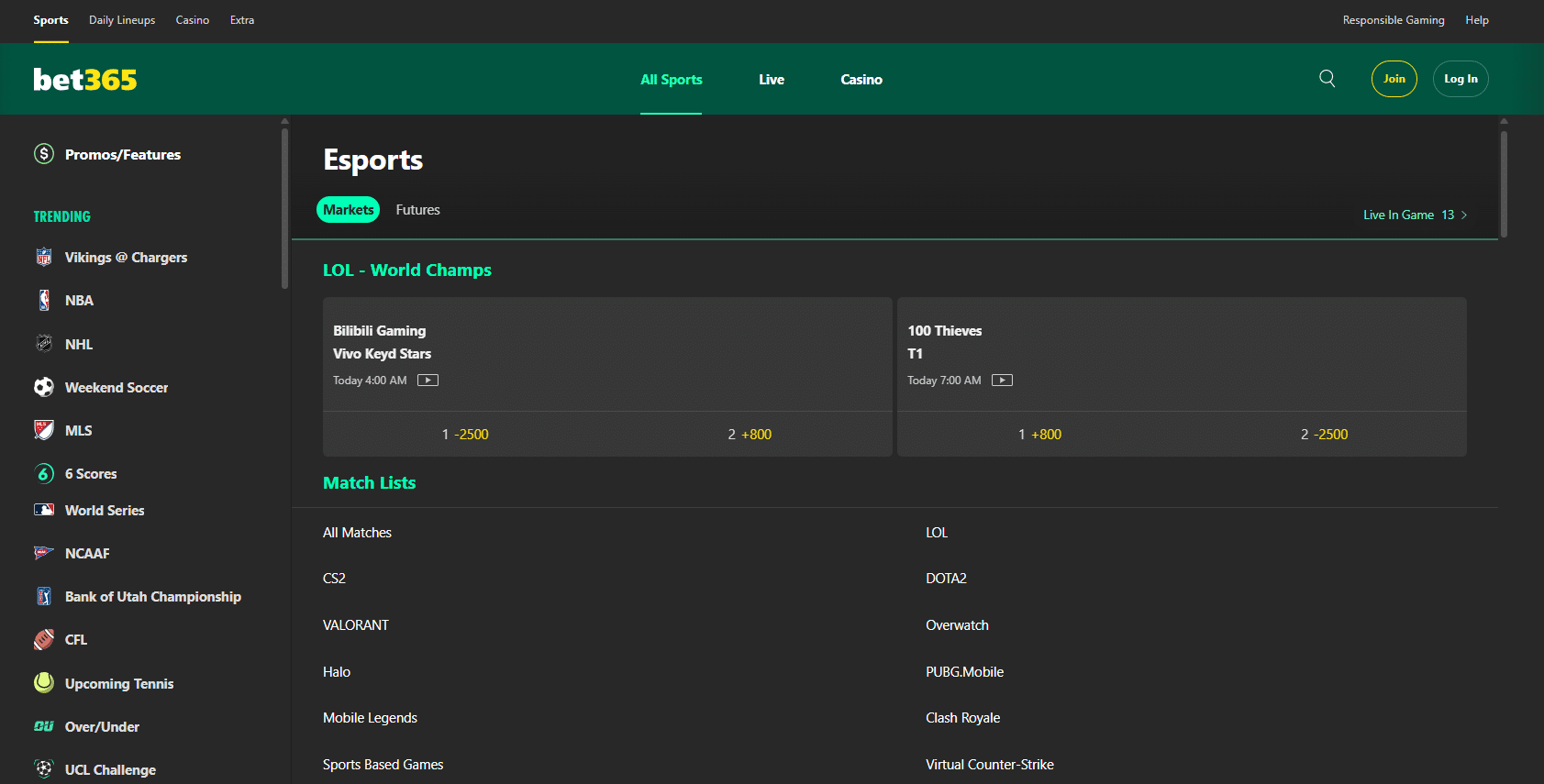Click the sidebar scrollbar thumb
Screen dimensions: 1544x784
click(284, 208)
